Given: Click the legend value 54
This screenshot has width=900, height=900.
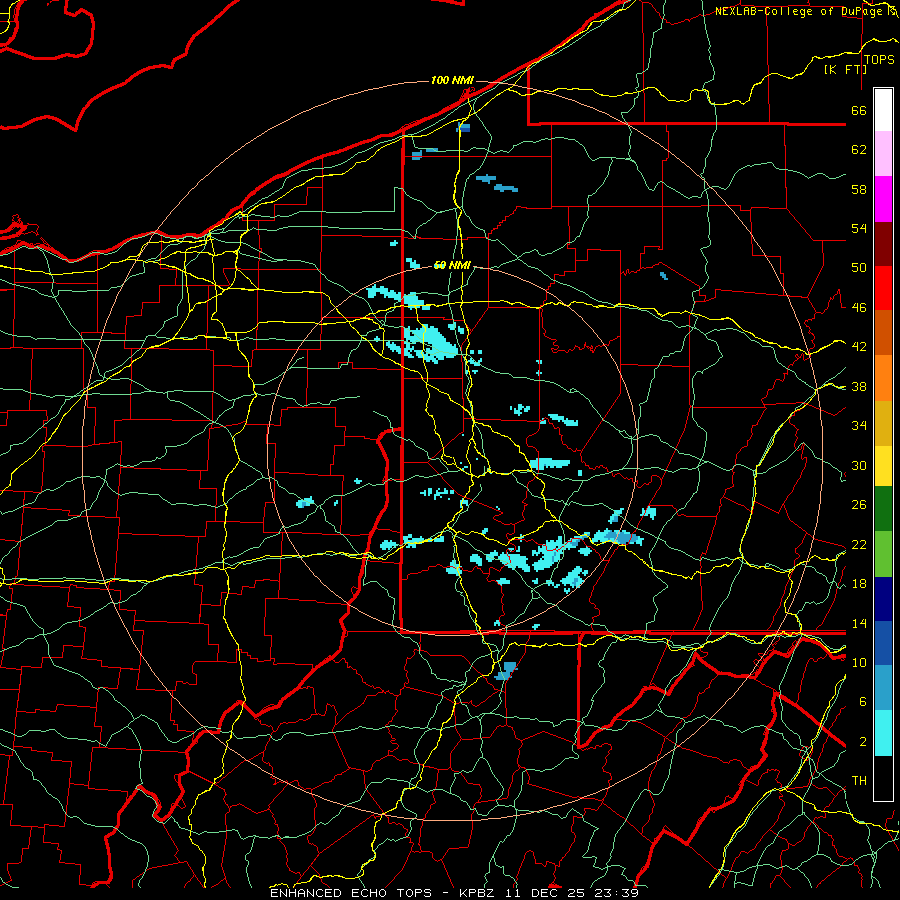Looking at the screenshot, I should pyautogui.click(x=859, y=228).
